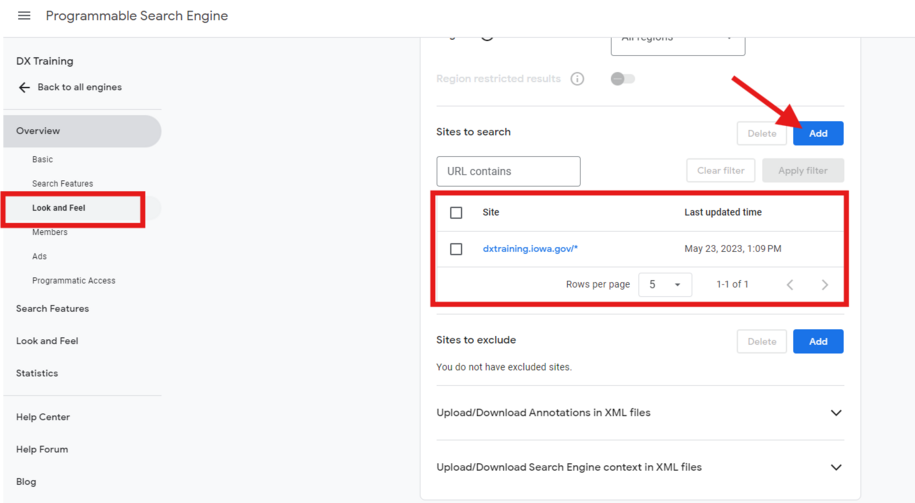
Task: Click the DX Training engine name
Action: [44, 61]
